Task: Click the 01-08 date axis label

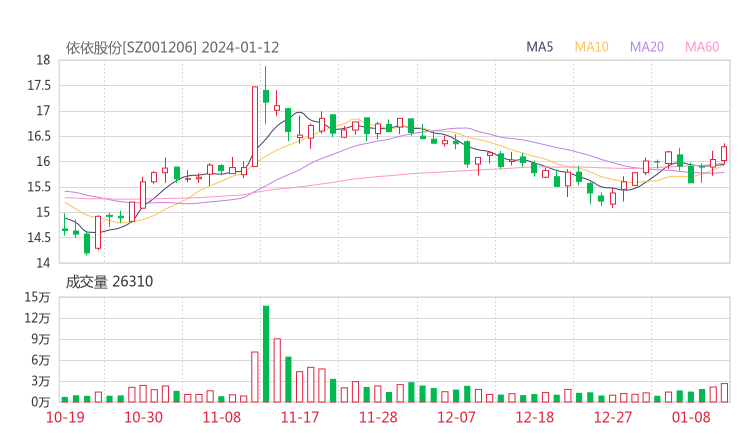Action: click(x=691, y=417)
